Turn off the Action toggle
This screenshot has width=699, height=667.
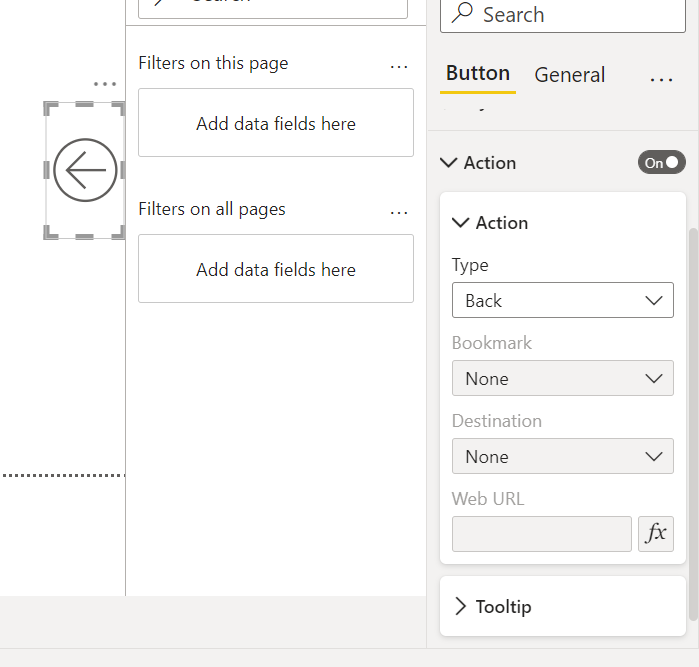pos(662,163)
